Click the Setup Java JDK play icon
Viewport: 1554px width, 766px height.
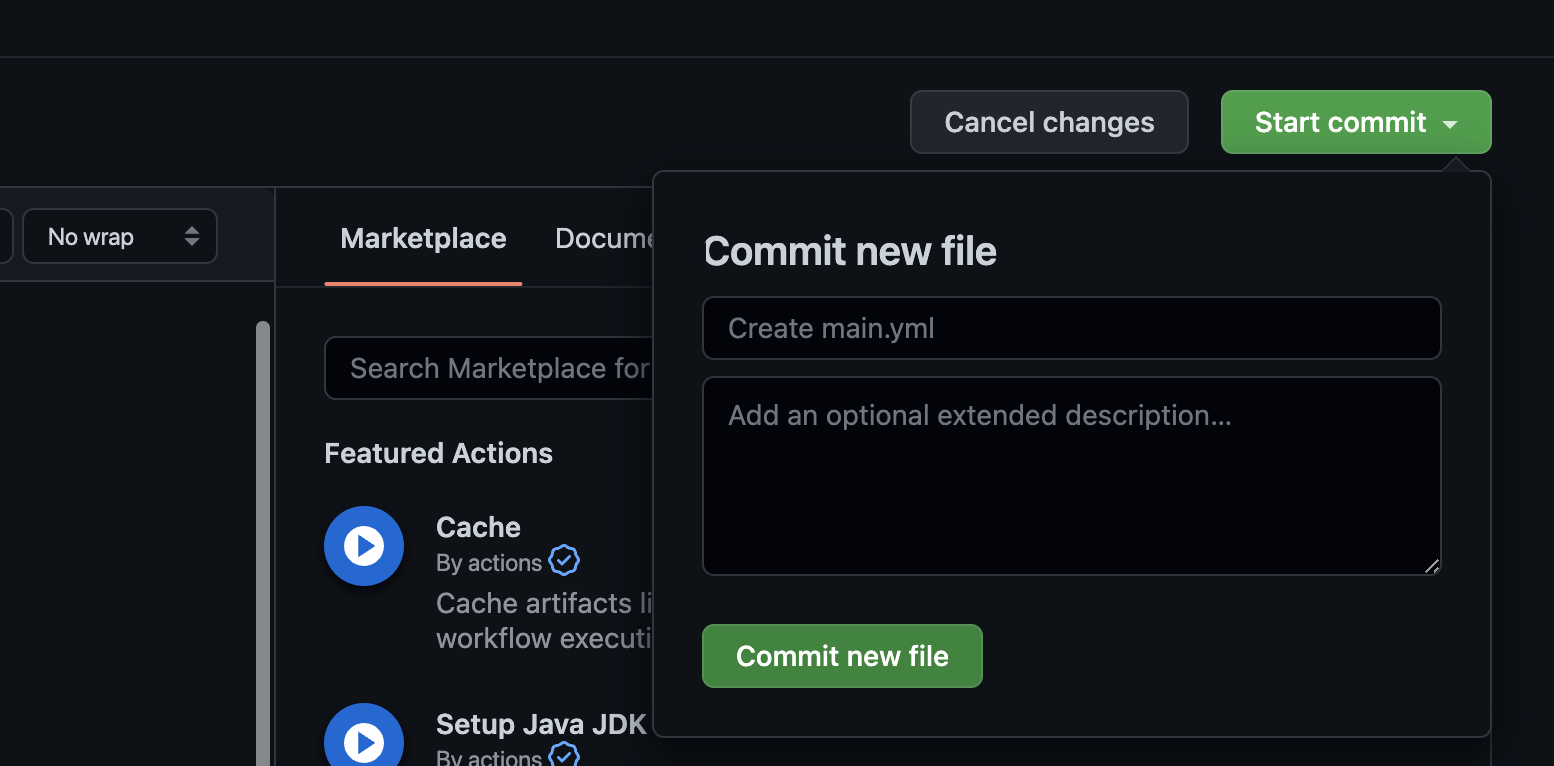pos(364,741)
